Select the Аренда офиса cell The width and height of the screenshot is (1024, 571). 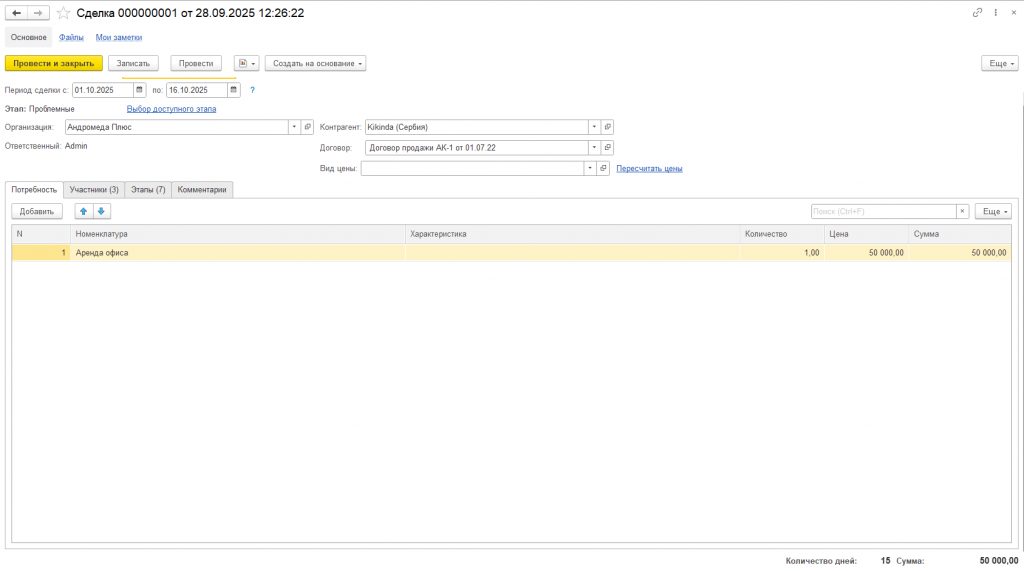tap(238, 253)
